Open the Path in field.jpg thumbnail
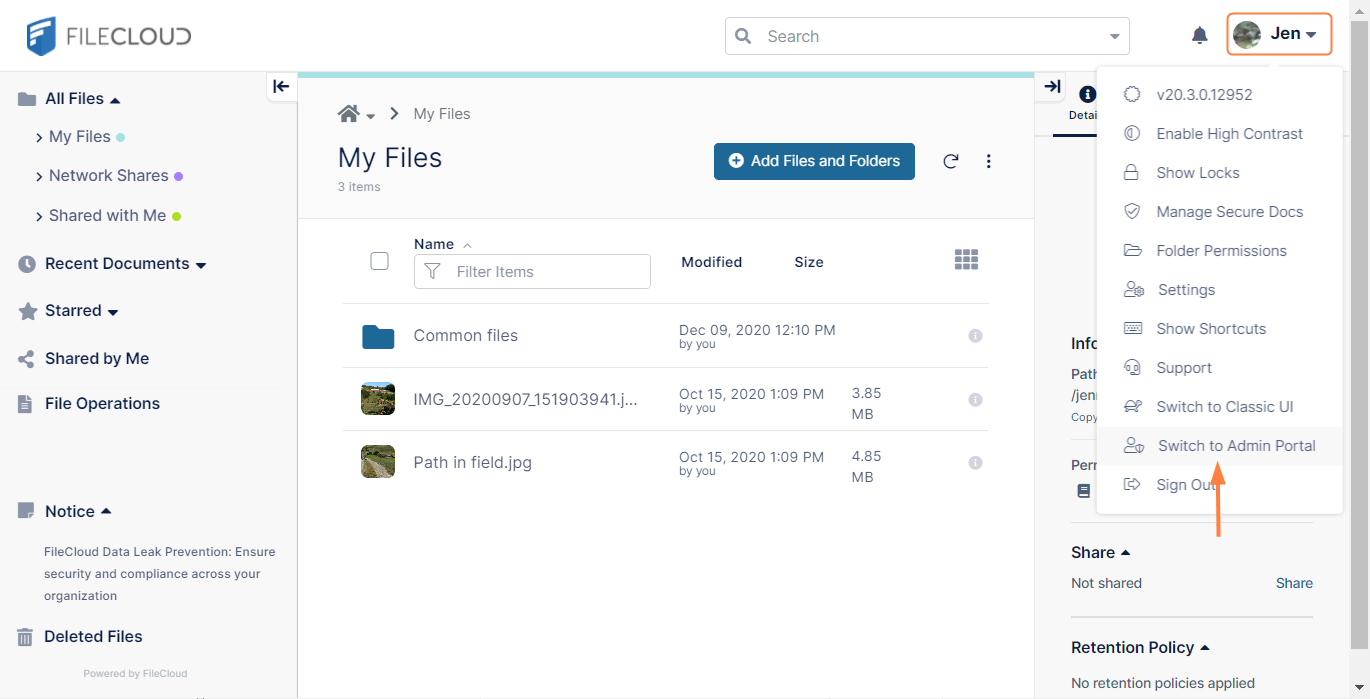The width and height of the screenshot is (1370, 699). tap(378, 462)
